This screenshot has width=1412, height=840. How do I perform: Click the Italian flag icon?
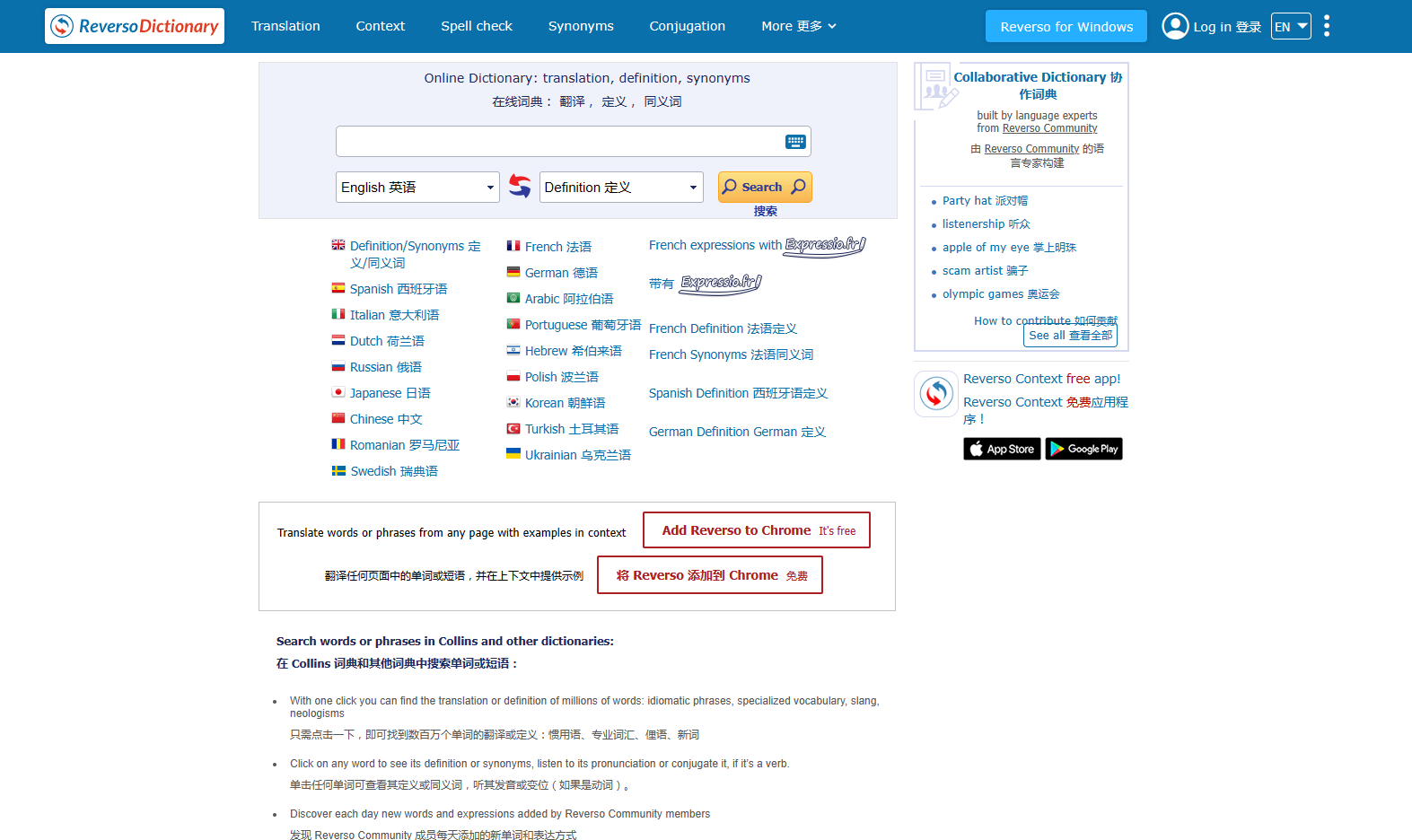pyautogui.click(x=338, y=314)
